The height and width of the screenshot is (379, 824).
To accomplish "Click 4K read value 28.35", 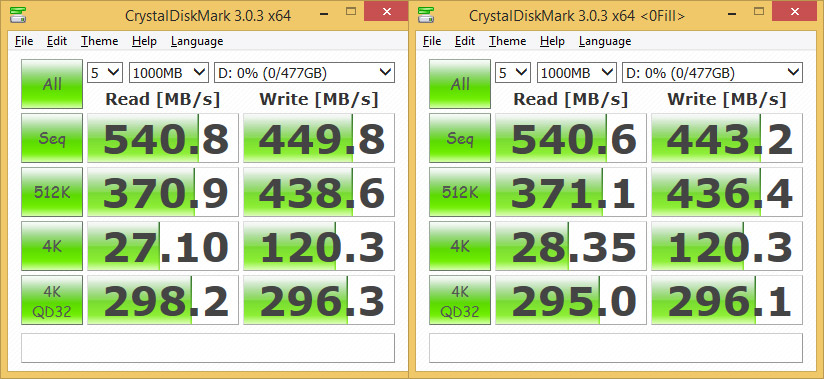I will (571, 246).
